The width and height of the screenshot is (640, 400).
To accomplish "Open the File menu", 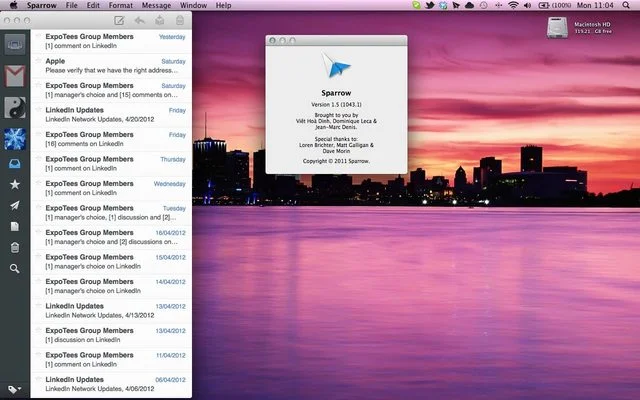I will coord(71,5).
